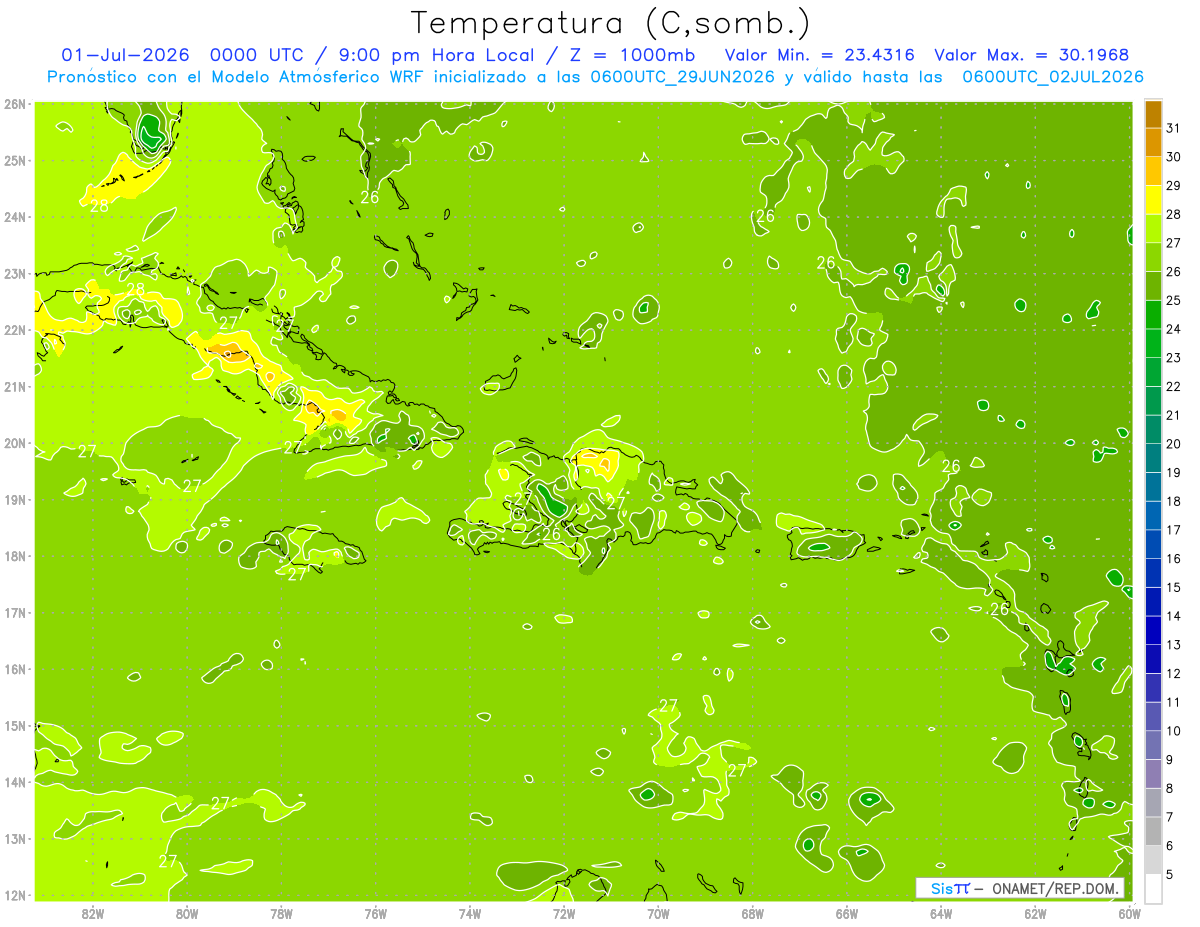This screenshot has height=927, width=1200.
Task: Click the '14N' latitude axis label
Action: [15, 782]
